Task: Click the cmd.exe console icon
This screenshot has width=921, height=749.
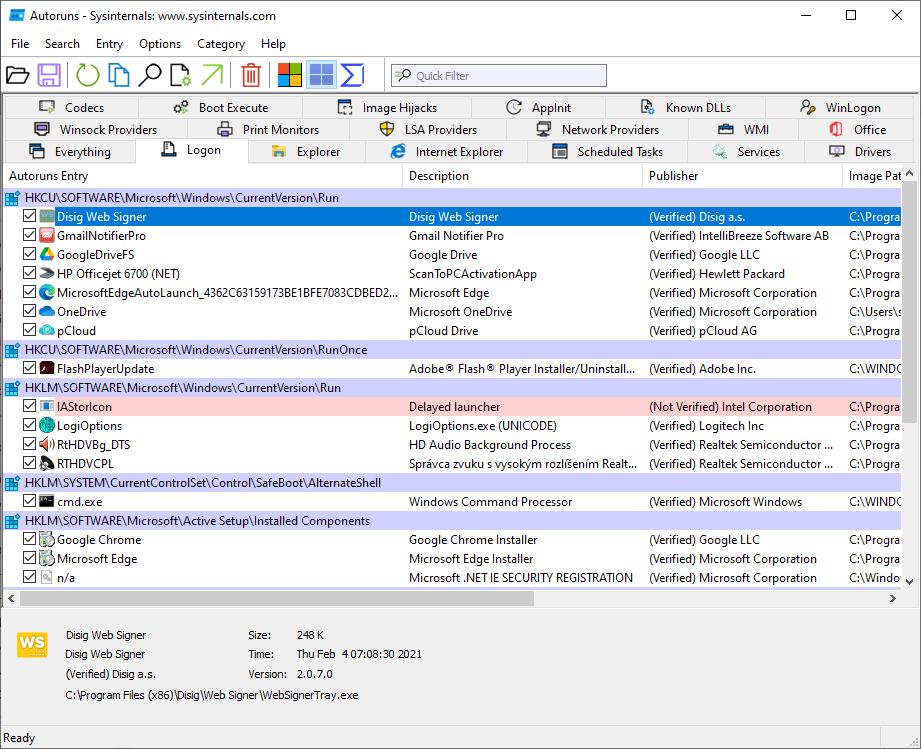Action: pyautogui.click(x=47, y=502)
